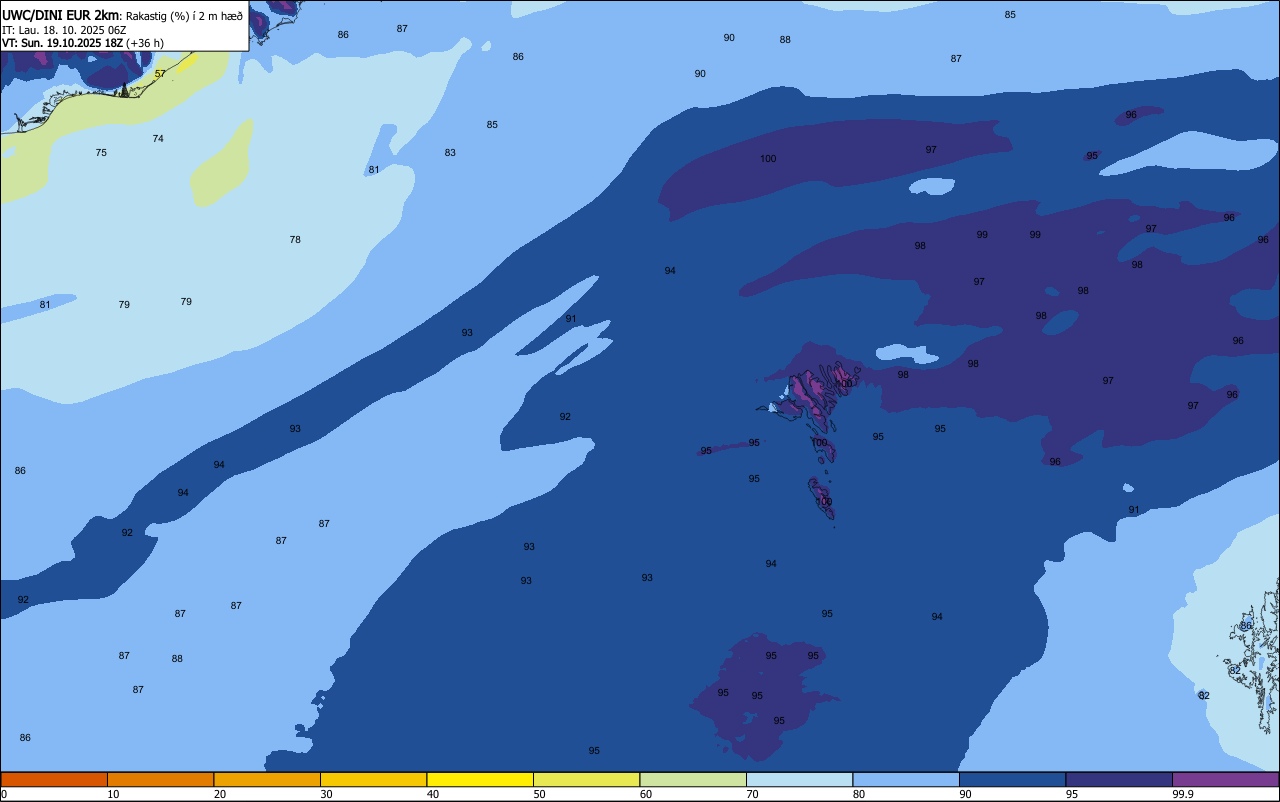Click the light blue 80–90 legend swatch

point(906,779)
